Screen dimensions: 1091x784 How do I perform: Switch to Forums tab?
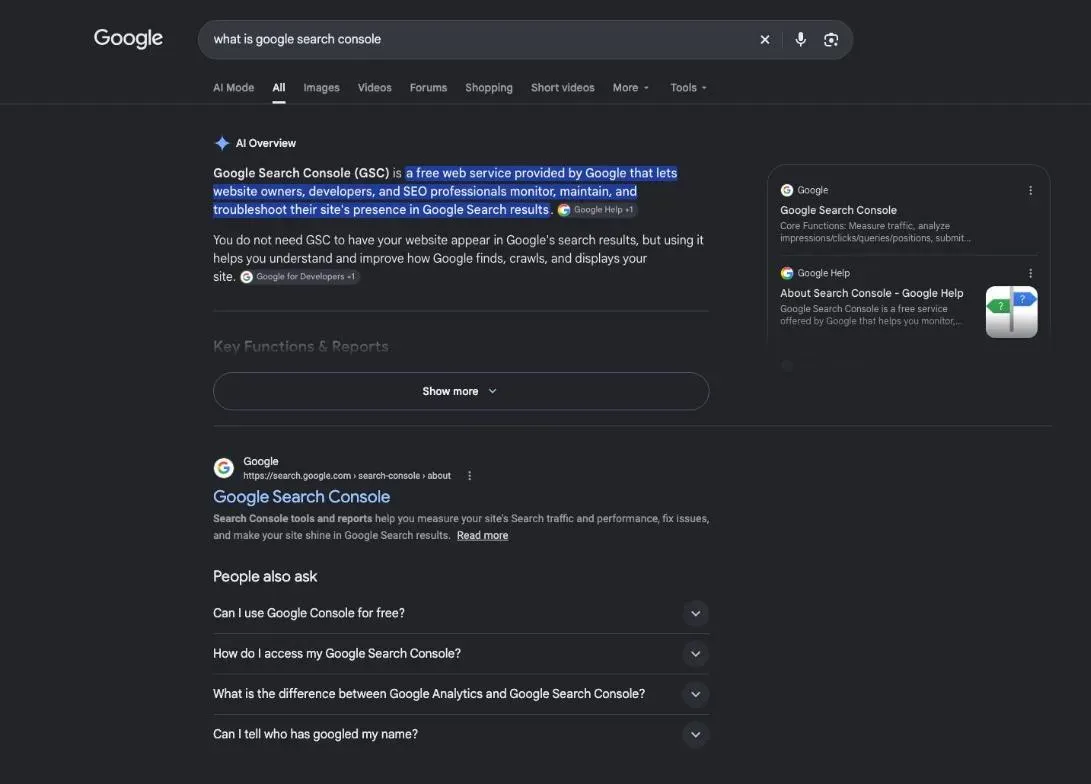428,88
